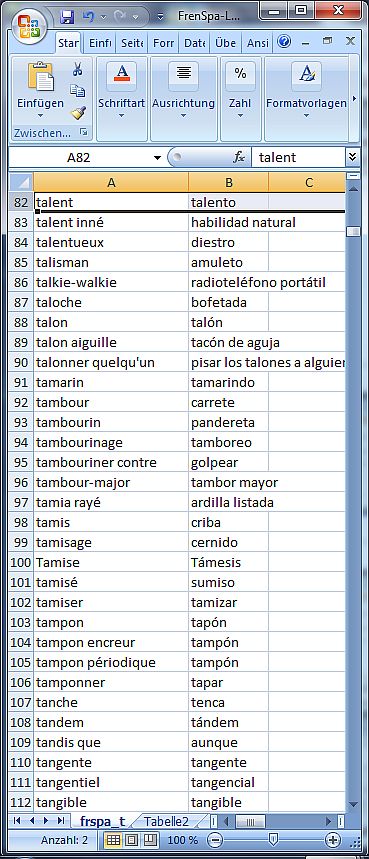This screenshot has width=369, height=859.
Task: Cut selection using the scissors icon
Action: click(x=78, y=70)
